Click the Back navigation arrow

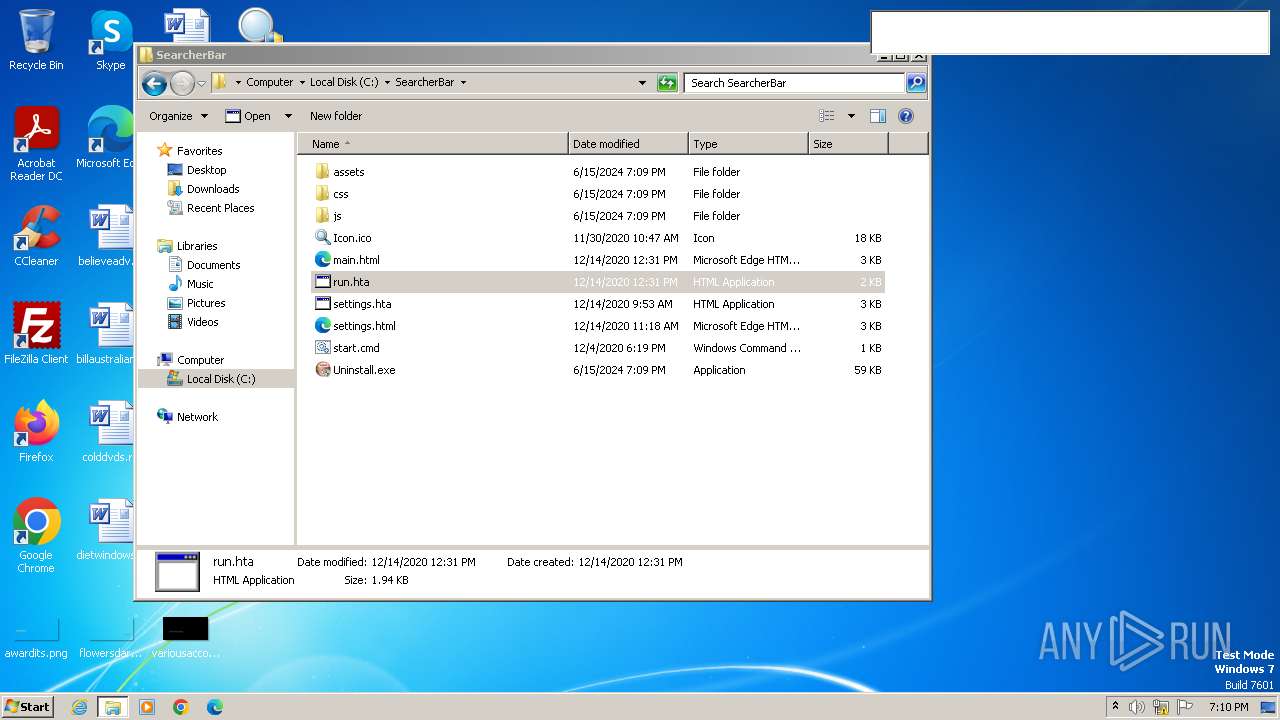click(154, 83)
